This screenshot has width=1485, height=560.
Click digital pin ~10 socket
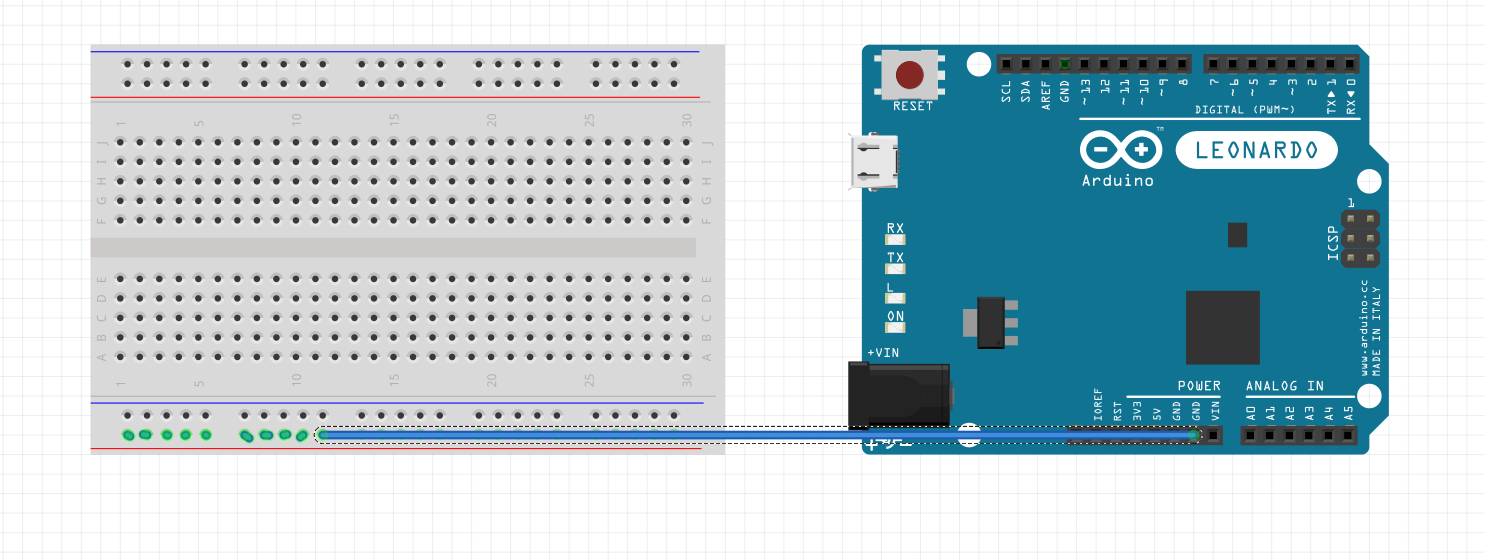click(x=1144, y=64)
